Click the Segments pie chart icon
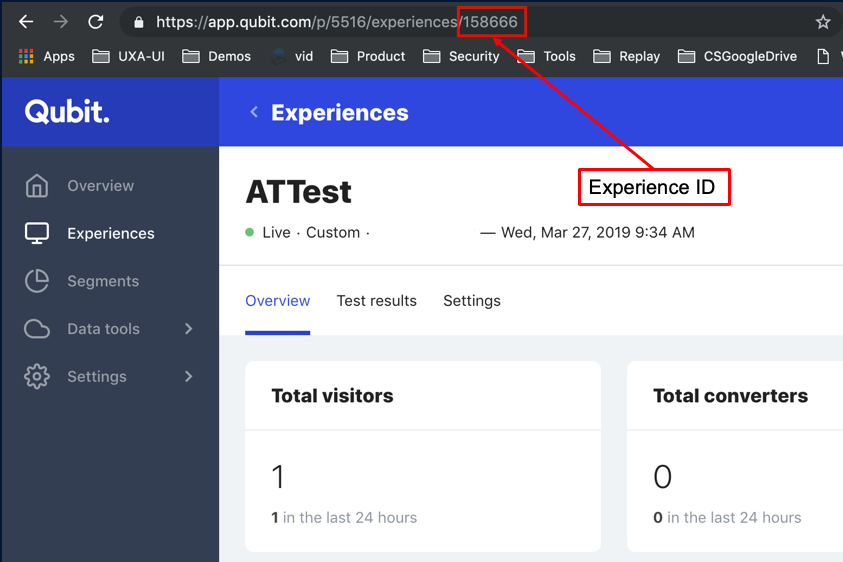This screenshot has width=843, height=562. tap(37, 281)
